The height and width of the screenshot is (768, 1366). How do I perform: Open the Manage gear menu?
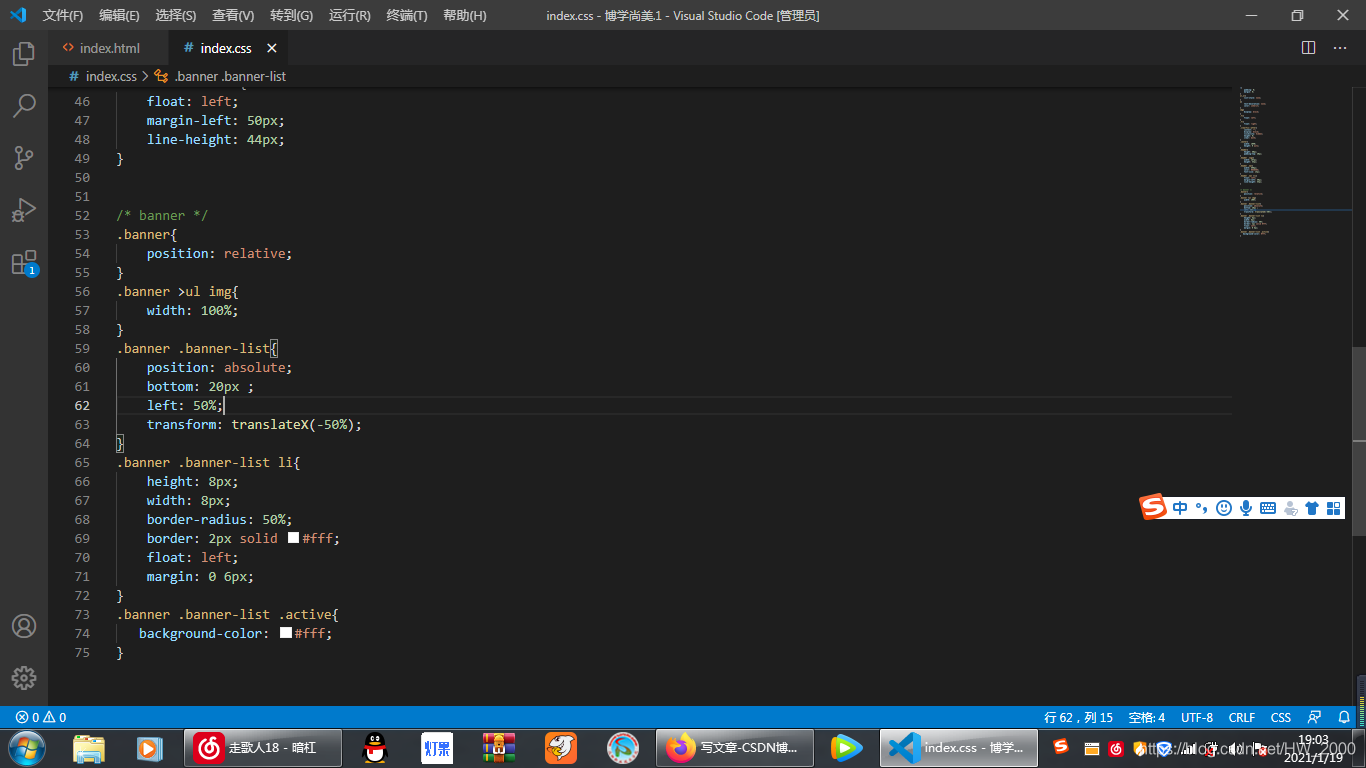coord(24,677)
